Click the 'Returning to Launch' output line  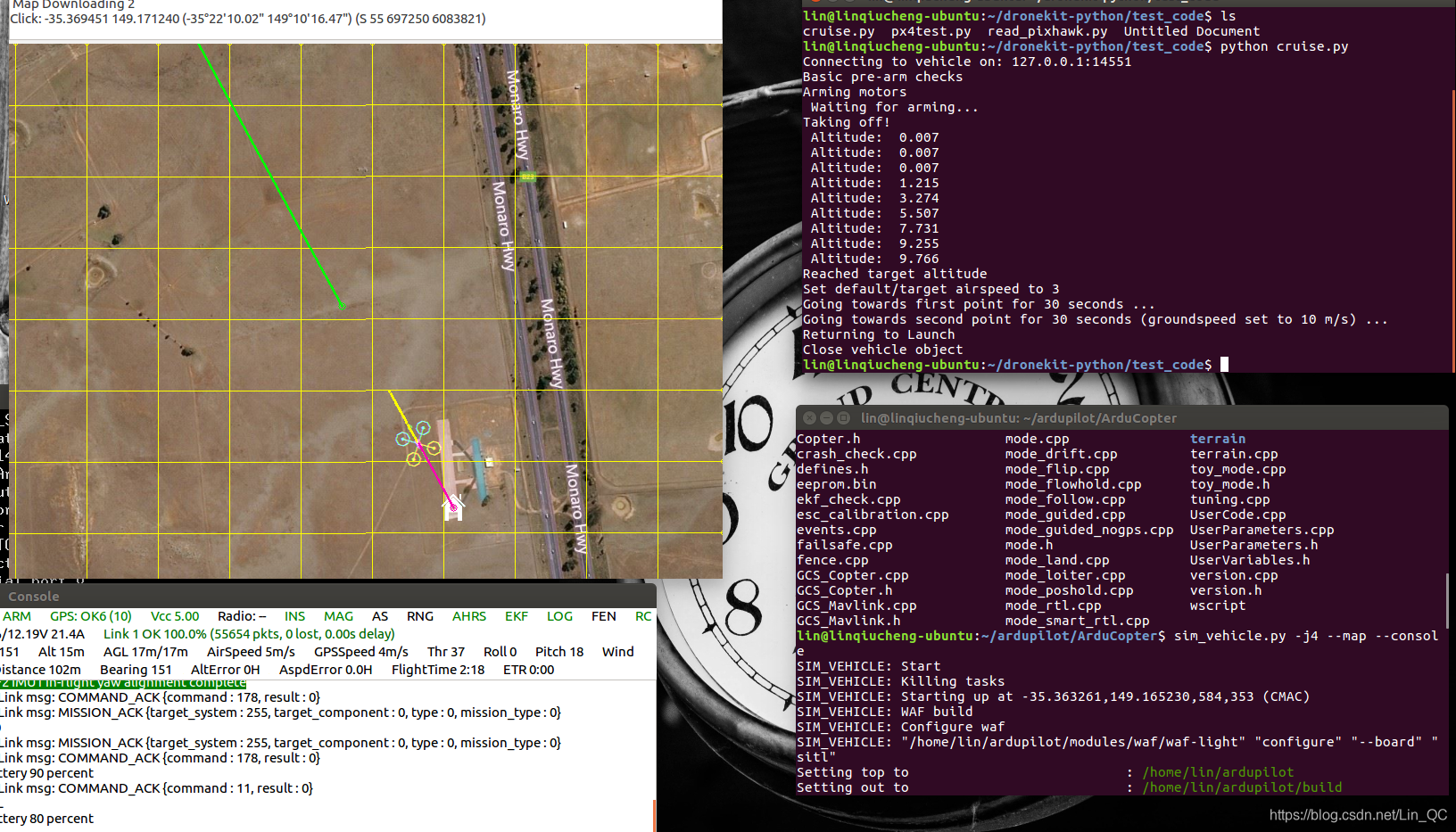(879, 334)
